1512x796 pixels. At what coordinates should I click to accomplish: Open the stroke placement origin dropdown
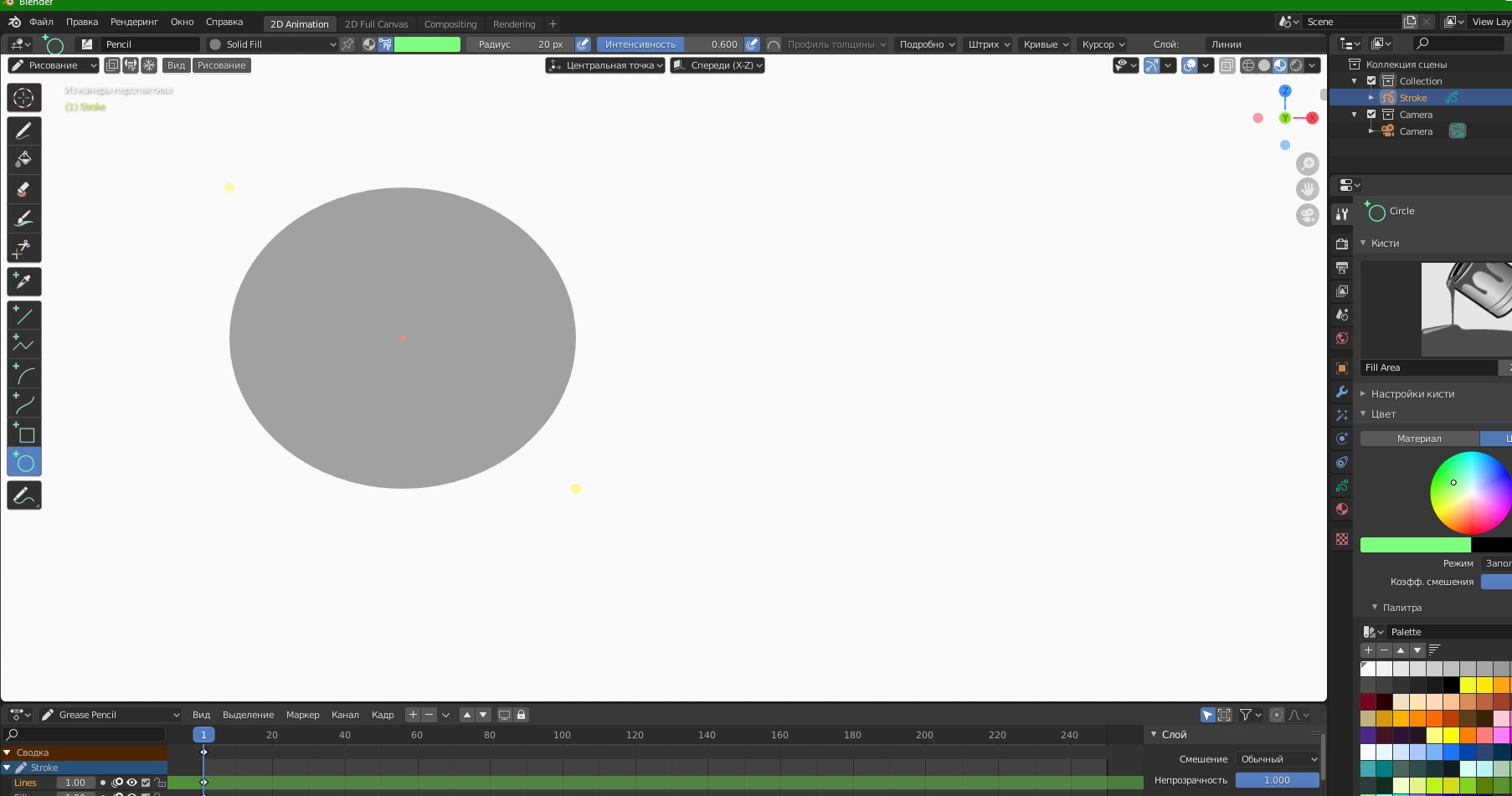pyautogui.click(x=605, y=65)
